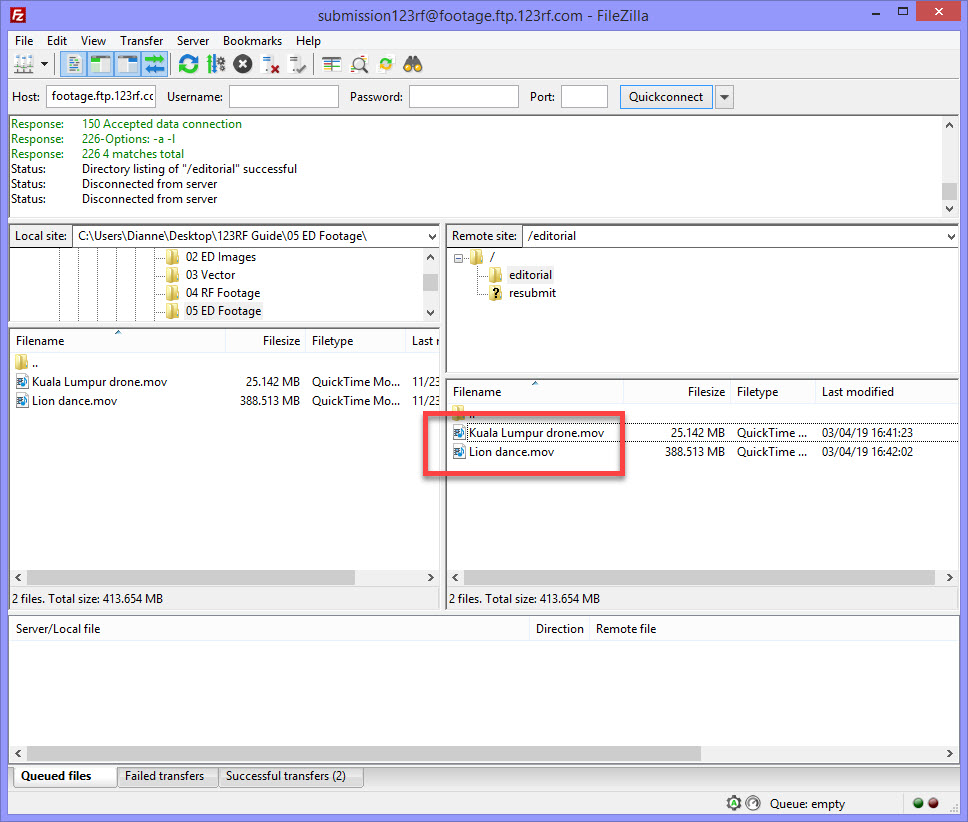
Task: Open the Local site path dropdown
Action: click(432, 236)
